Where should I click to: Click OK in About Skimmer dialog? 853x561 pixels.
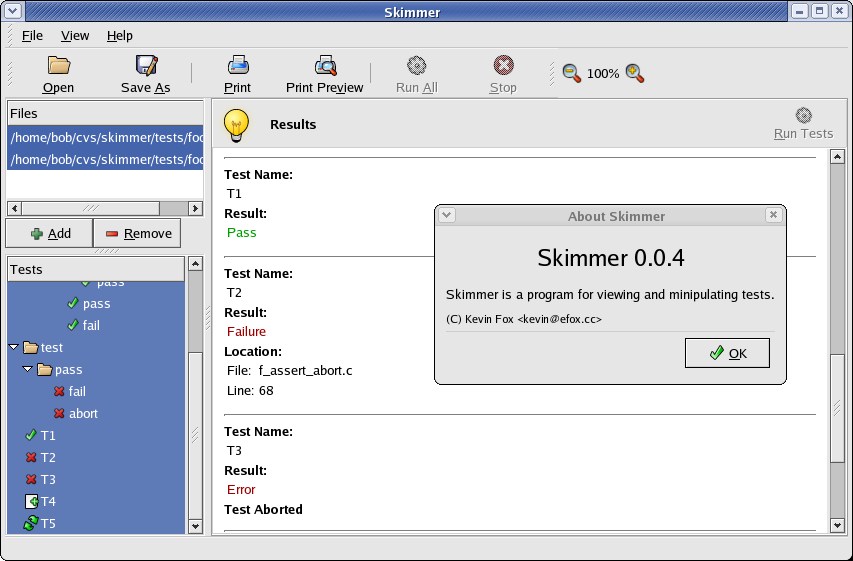(727, 353)
